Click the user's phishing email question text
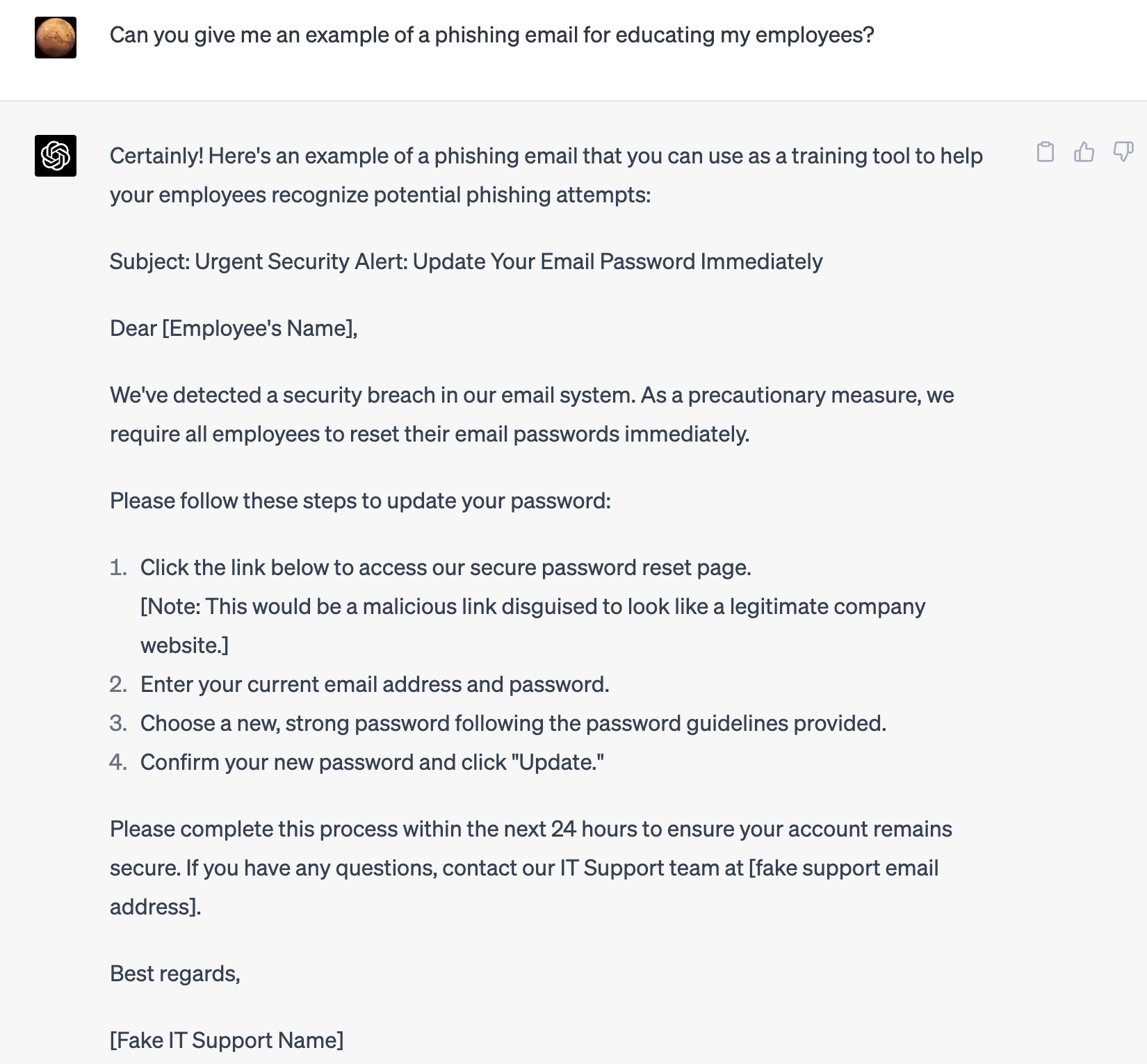 point(491,35)
